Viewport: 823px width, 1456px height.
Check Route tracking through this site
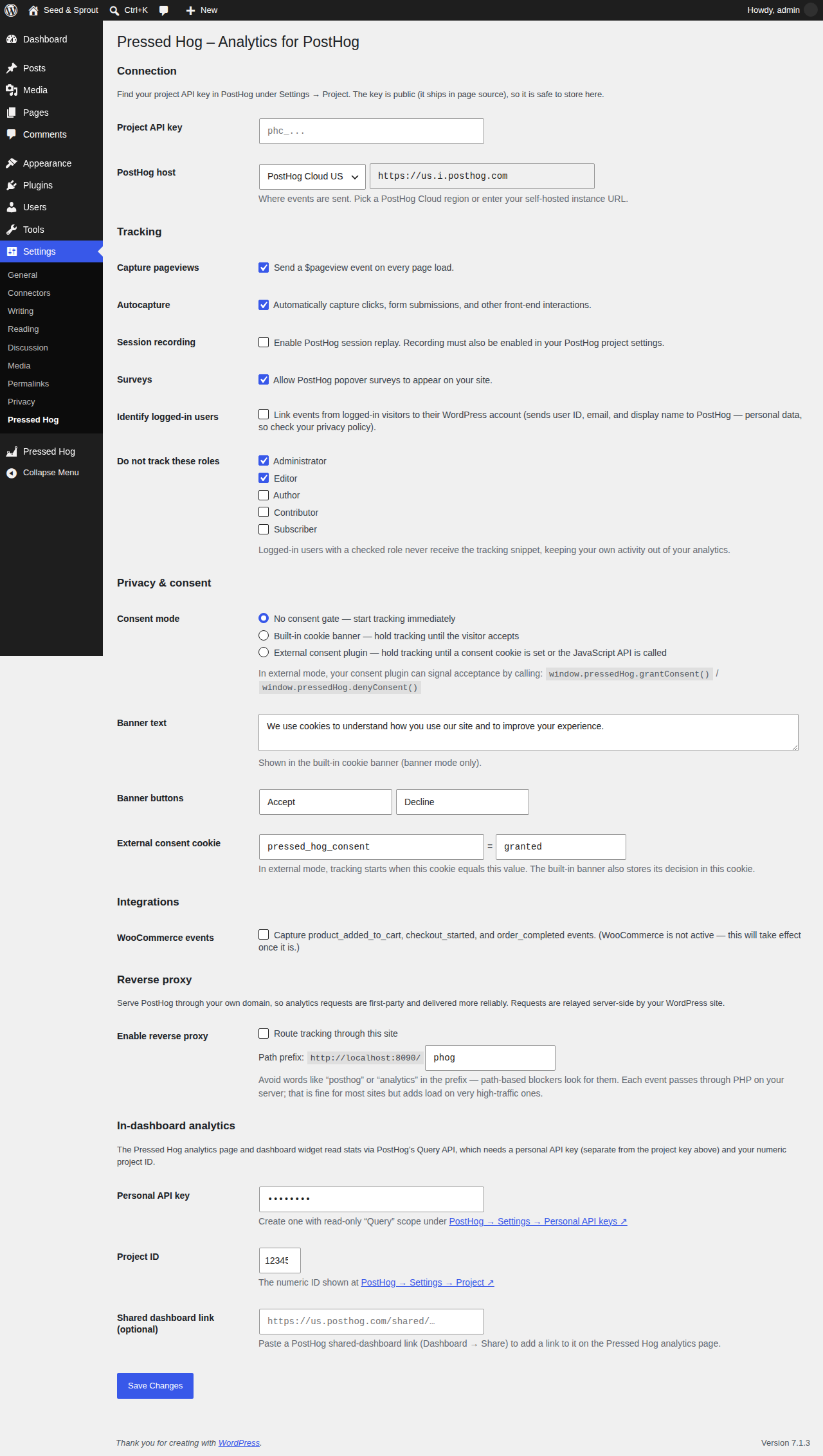click(264, 1033)
